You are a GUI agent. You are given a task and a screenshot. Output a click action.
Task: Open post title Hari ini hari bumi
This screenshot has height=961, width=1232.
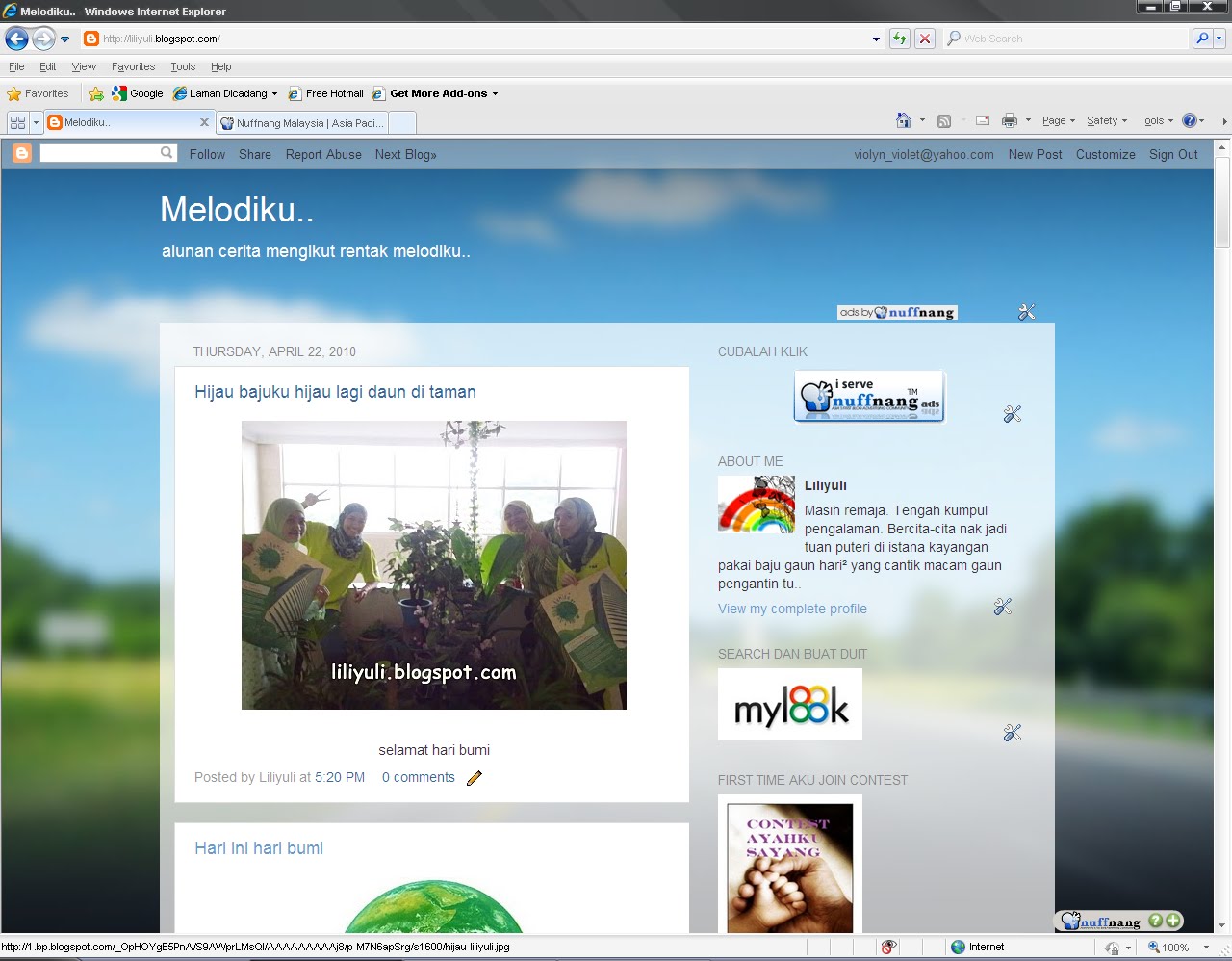click(259, 848)
